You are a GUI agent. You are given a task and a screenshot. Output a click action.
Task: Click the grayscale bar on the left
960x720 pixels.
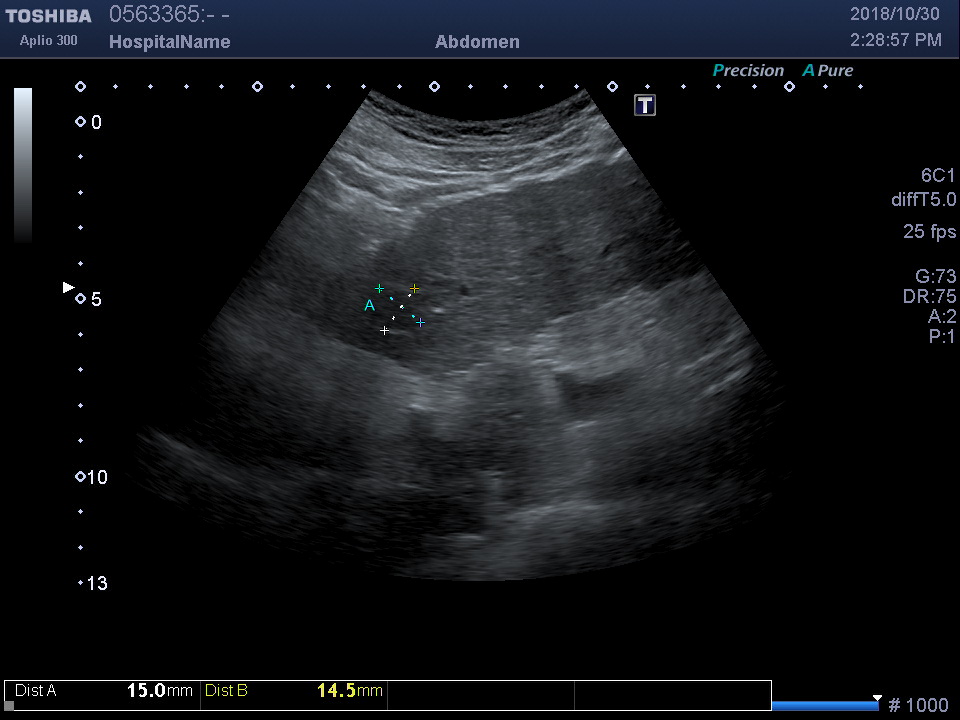23,165
